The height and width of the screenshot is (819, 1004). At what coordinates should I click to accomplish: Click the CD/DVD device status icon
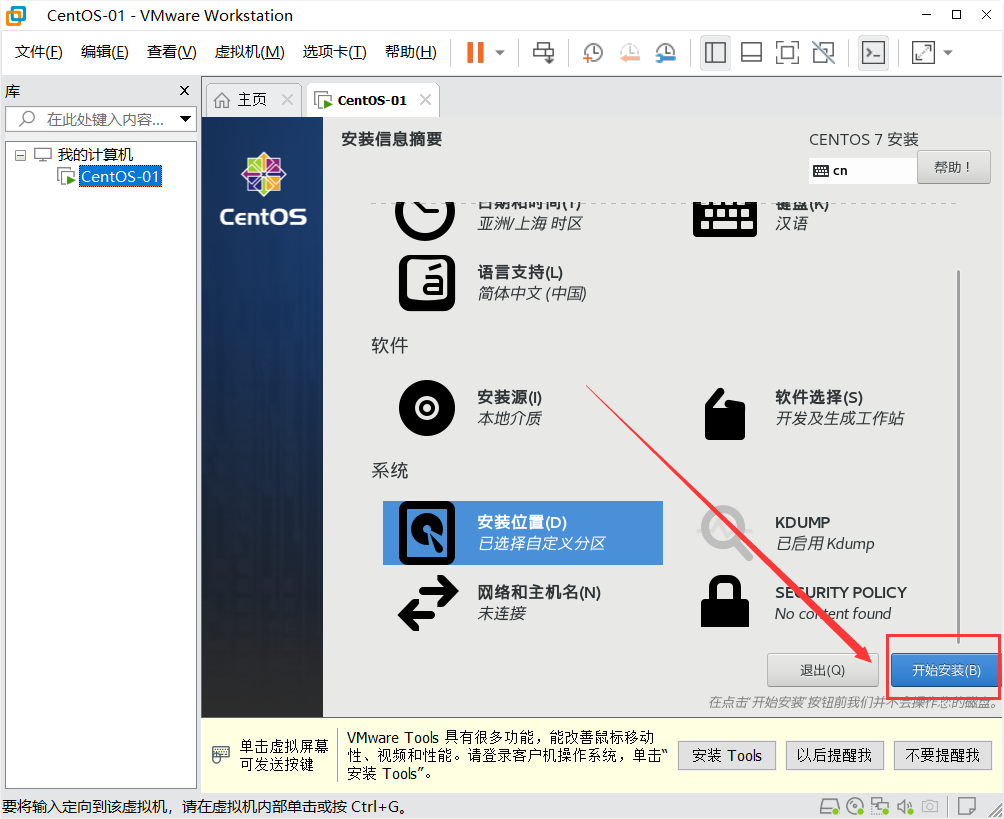(855, 806)
